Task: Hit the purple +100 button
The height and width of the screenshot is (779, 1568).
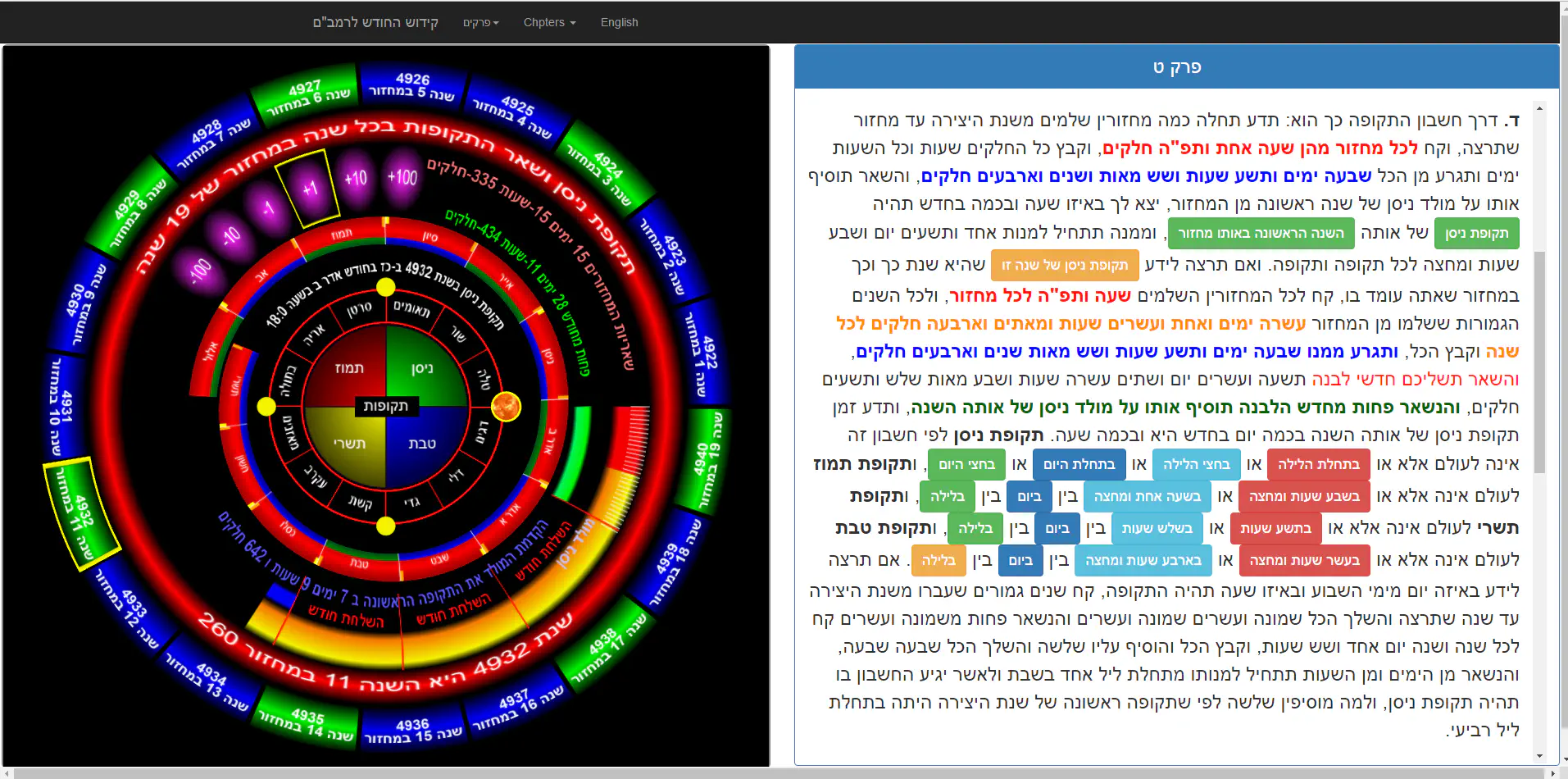Action: 402,177
